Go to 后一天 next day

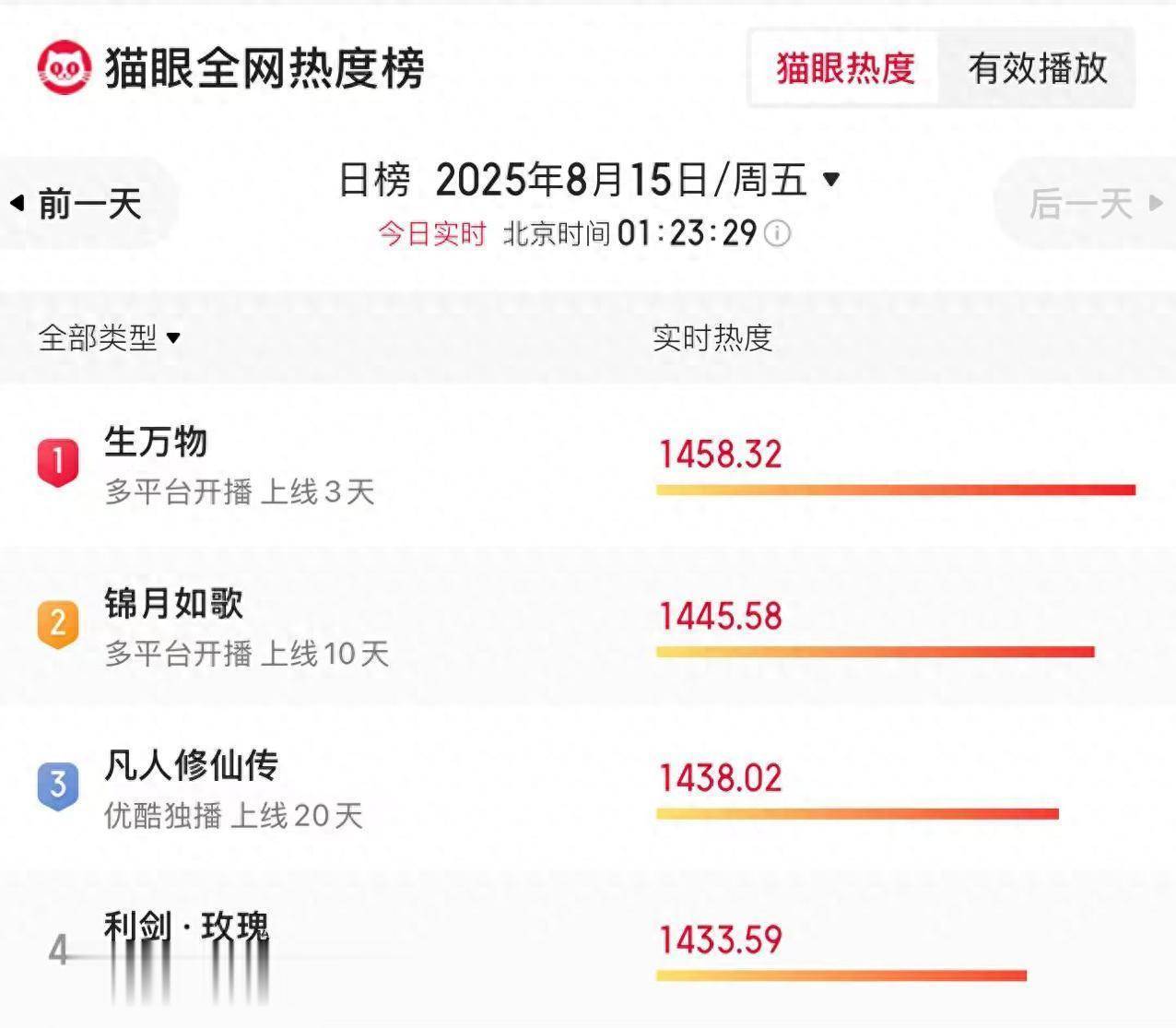(1080, 204)
